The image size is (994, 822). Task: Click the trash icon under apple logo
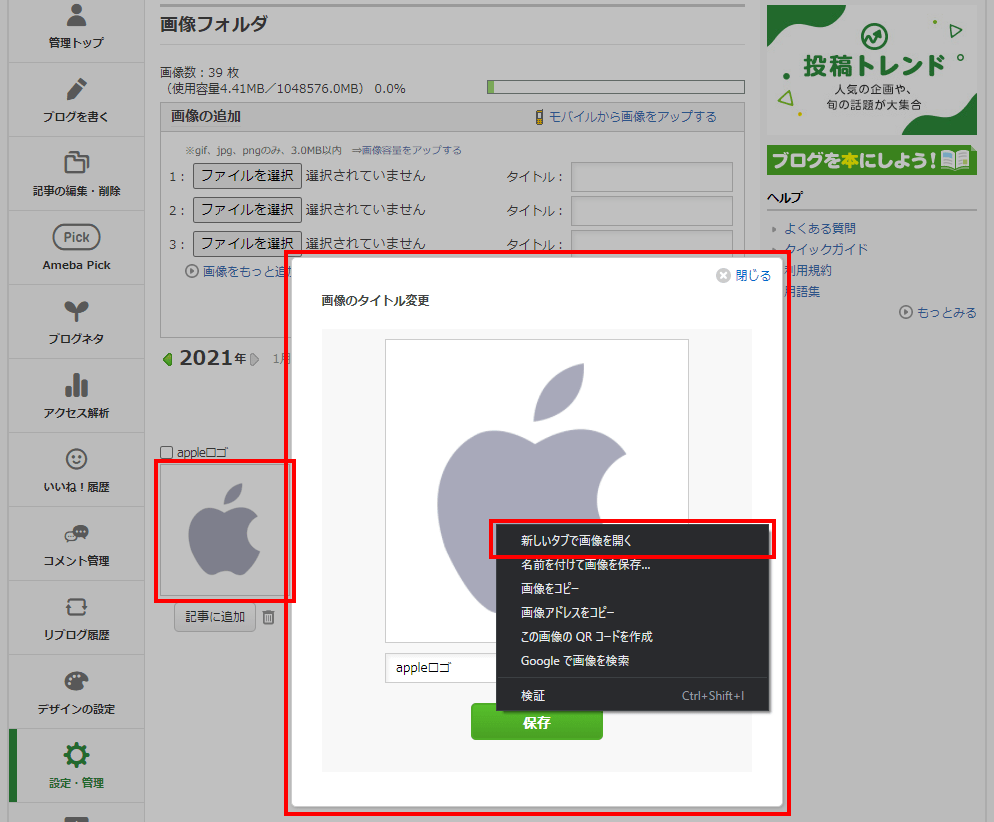268,617
